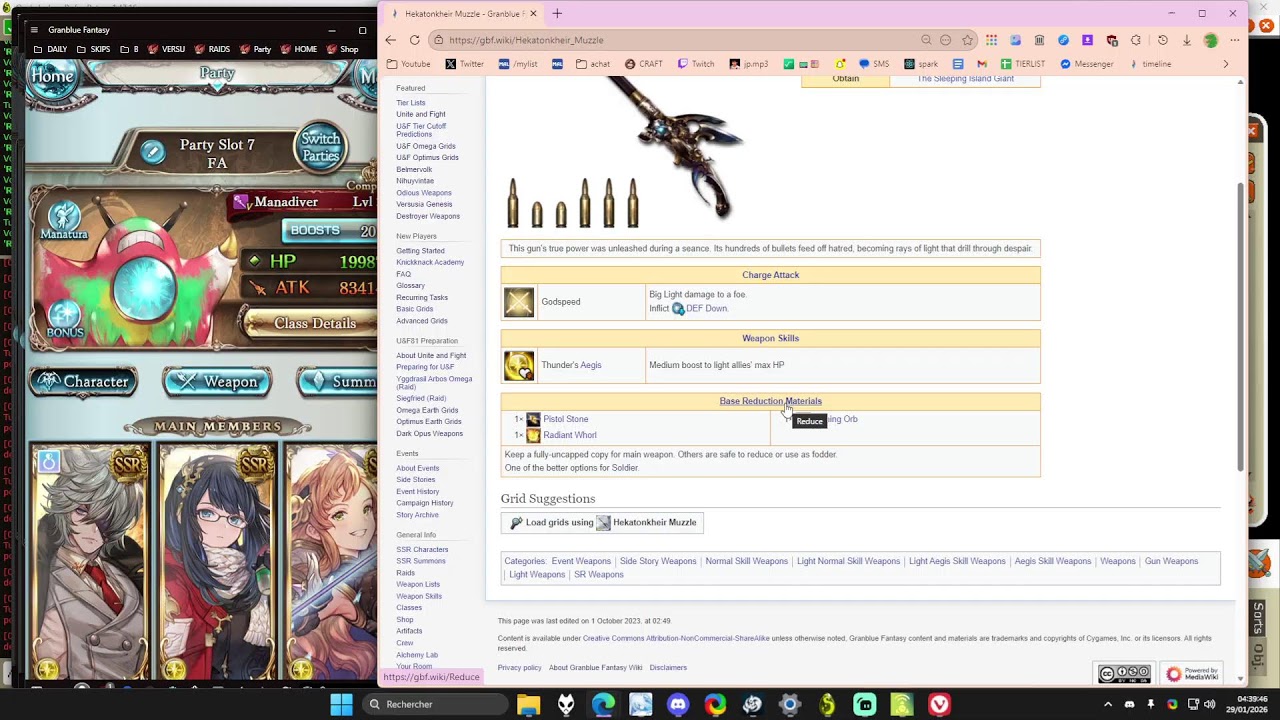1280x720 pixels.
Task: Open a new browser tab
Action: 557,14
